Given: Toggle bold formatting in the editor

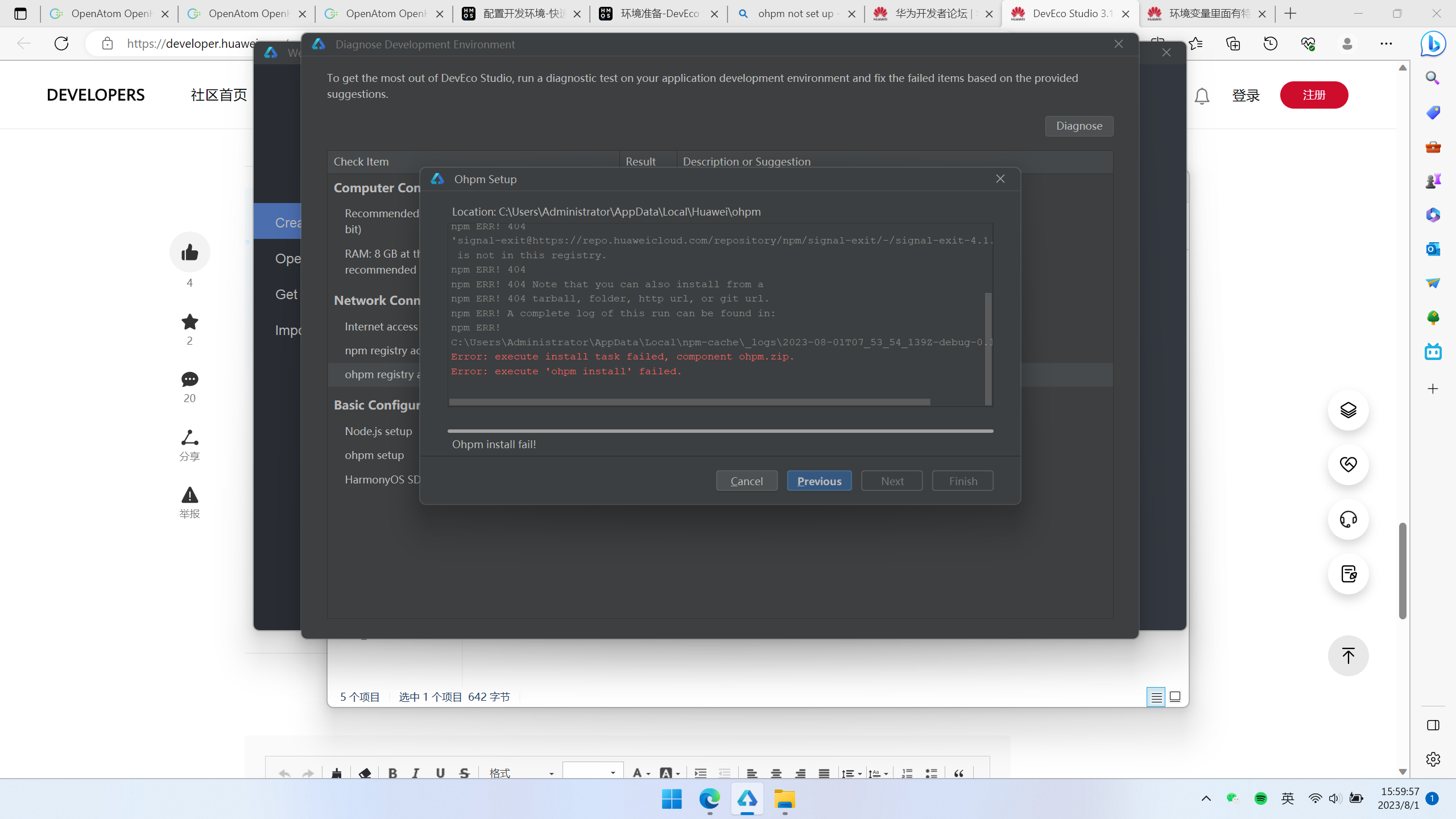Looking at the screenshot, I should [x=392, y=773].
